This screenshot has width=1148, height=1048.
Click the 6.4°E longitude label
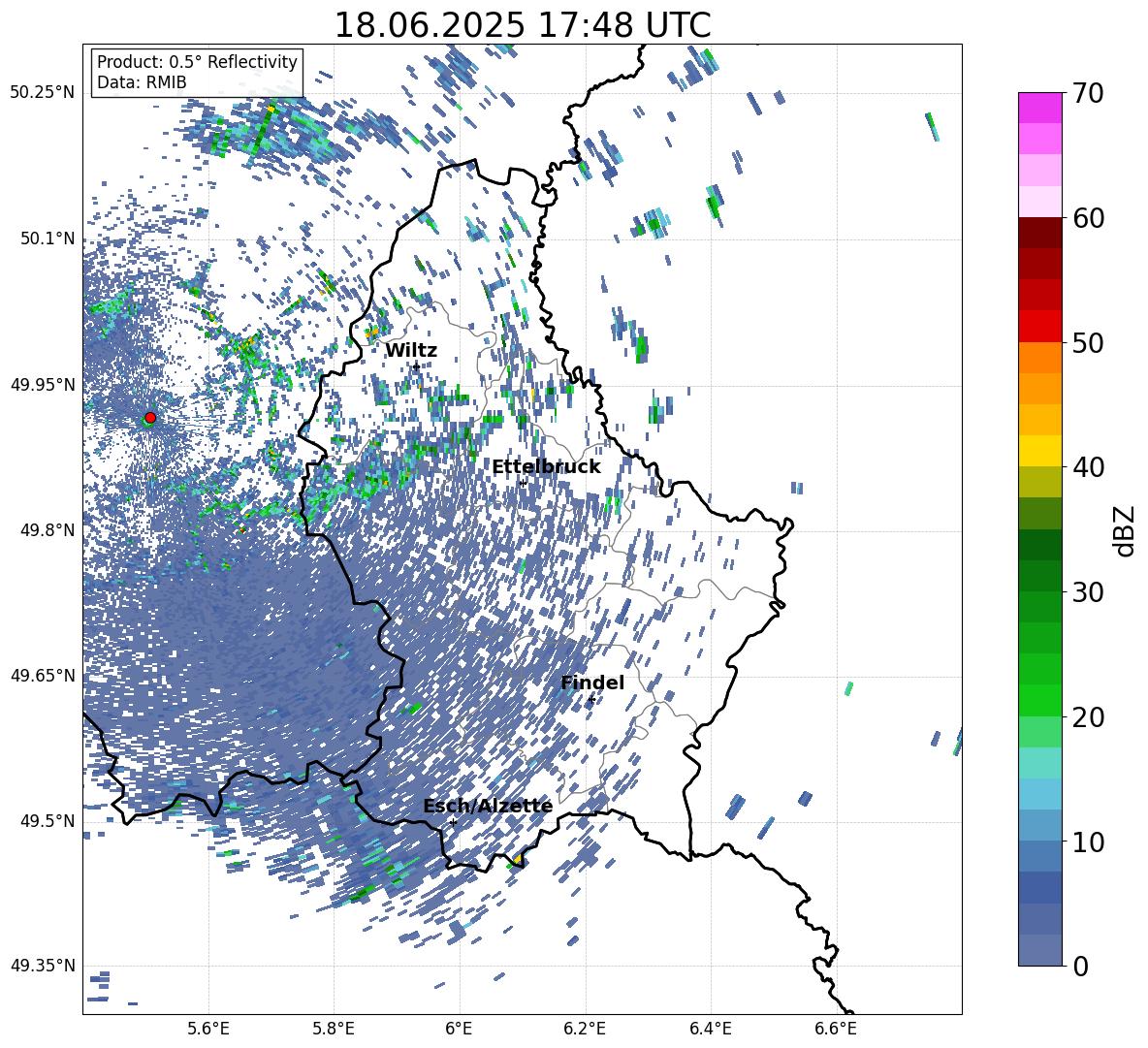point(710,1029)
